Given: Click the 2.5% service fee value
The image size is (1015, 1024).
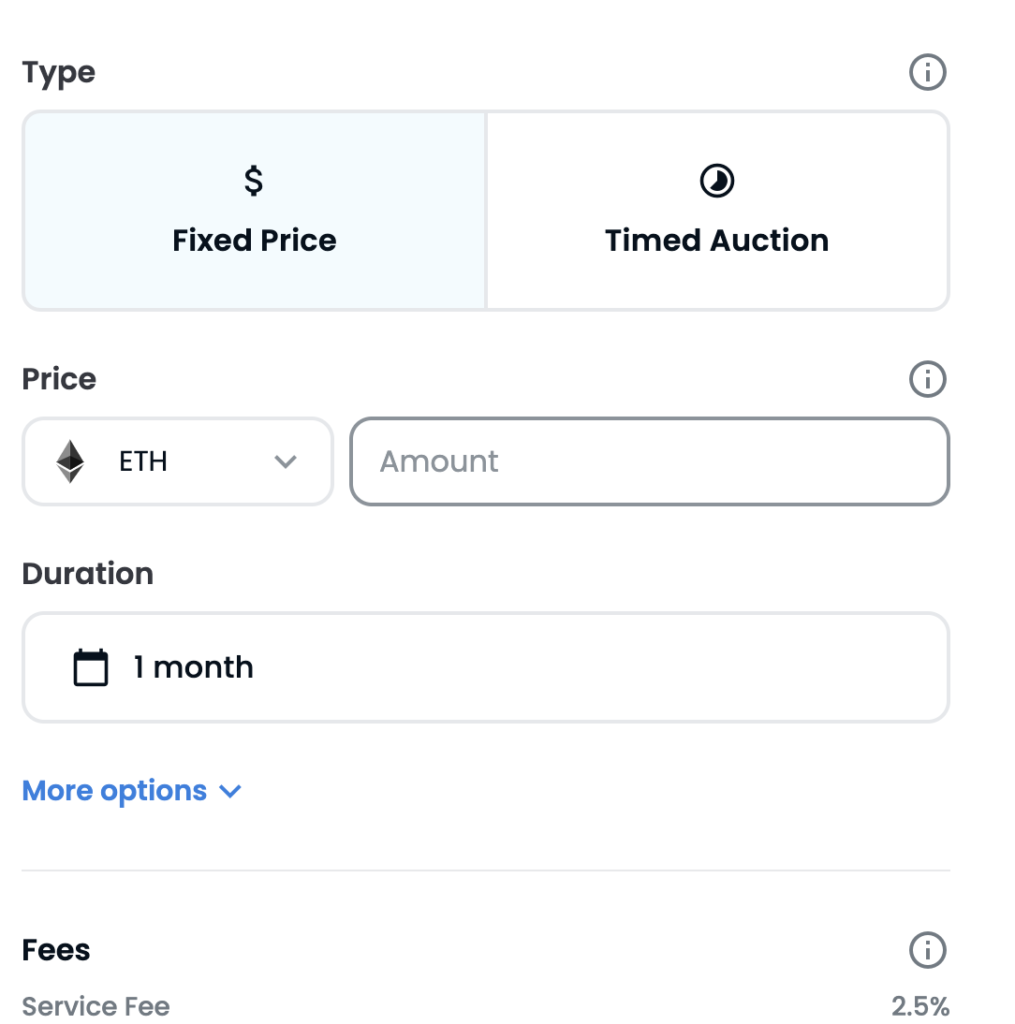Looking at the screenshot, I should tap(920, 1006).
